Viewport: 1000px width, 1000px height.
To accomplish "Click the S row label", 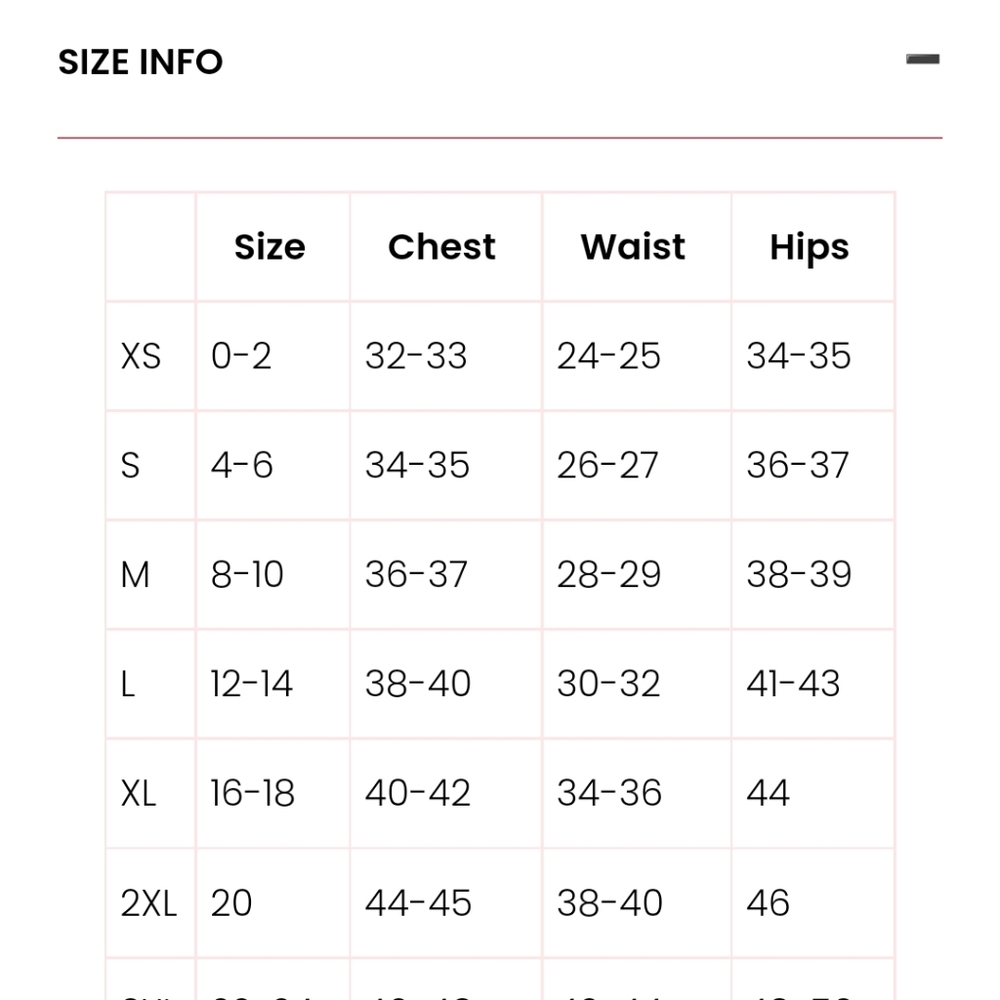I will click(x=129, y=465).
